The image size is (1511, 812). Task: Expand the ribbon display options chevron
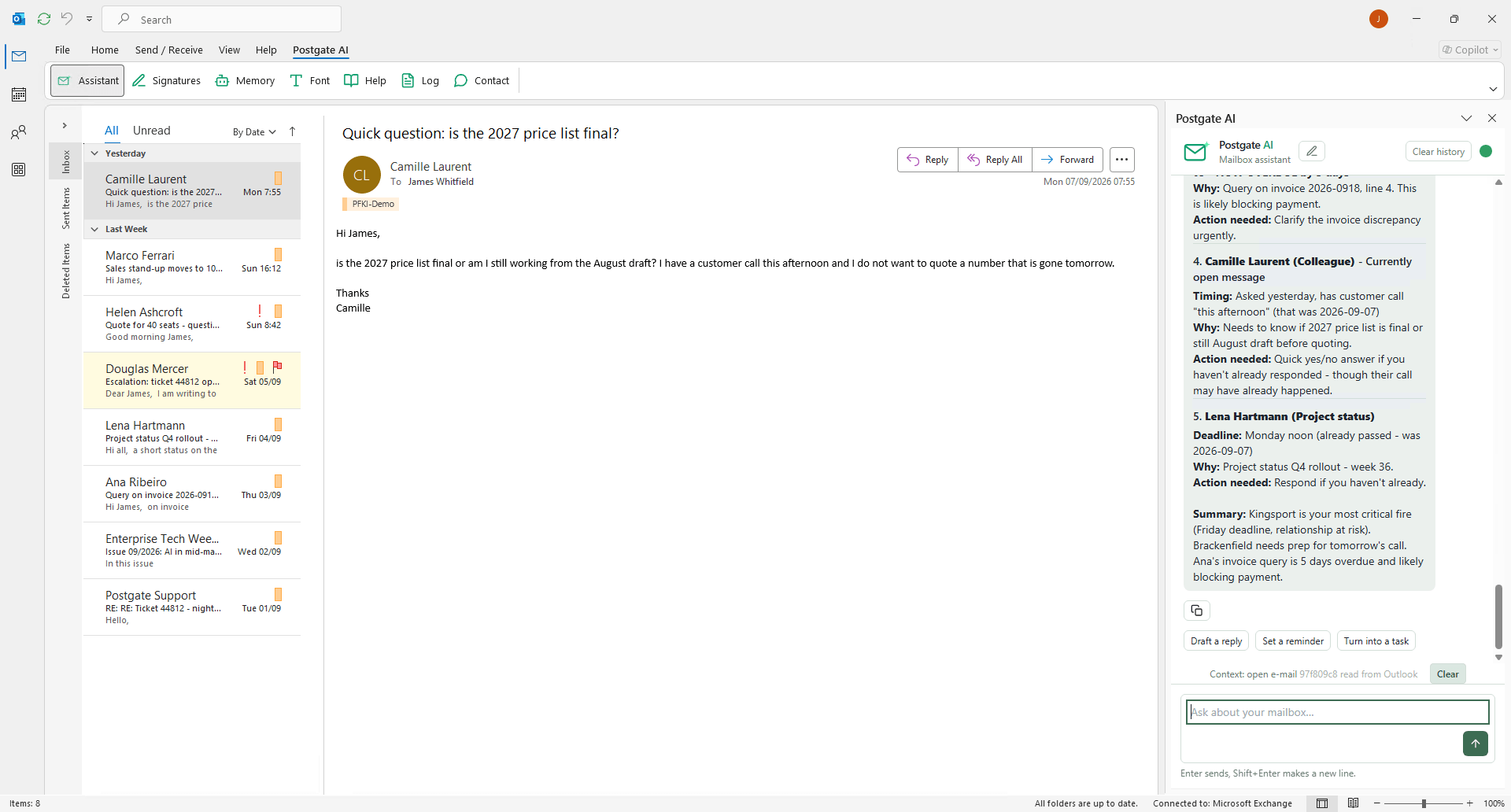(1493, 89)
